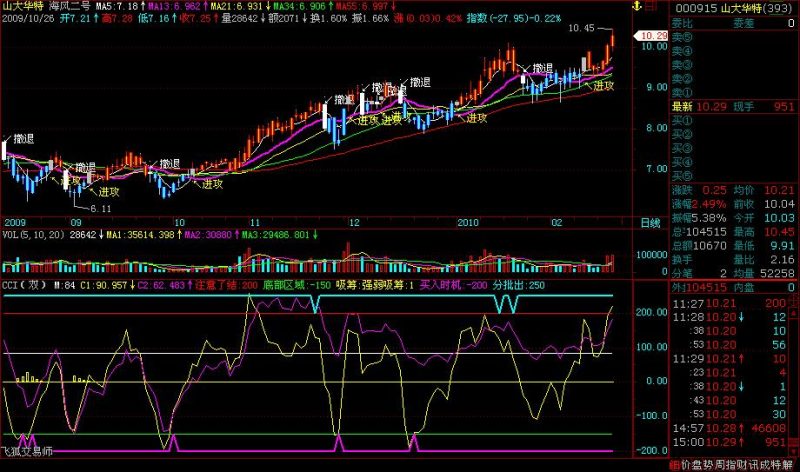Click the red window icon beside the anchor
800x472 pixels.
pyautogui.click(x=651, y=6)
